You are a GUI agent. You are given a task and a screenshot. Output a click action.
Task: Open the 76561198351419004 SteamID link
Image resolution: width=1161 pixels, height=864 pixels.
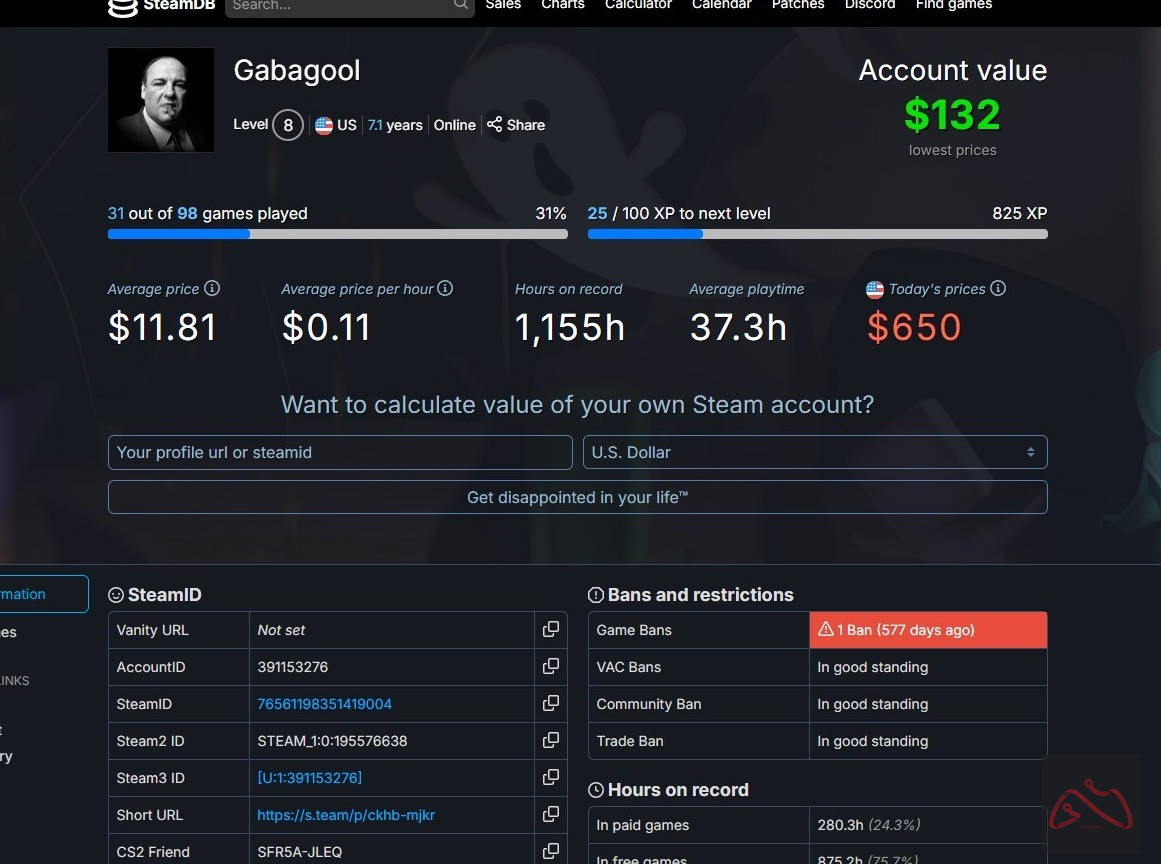tap(324, 704)
